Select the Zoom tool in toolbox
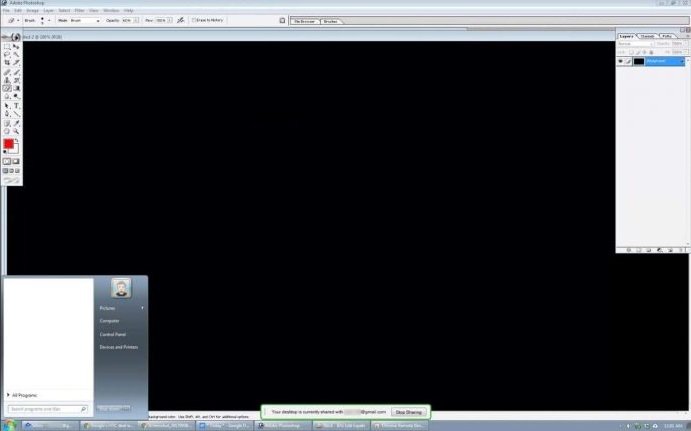 click(x=16, y=131)
